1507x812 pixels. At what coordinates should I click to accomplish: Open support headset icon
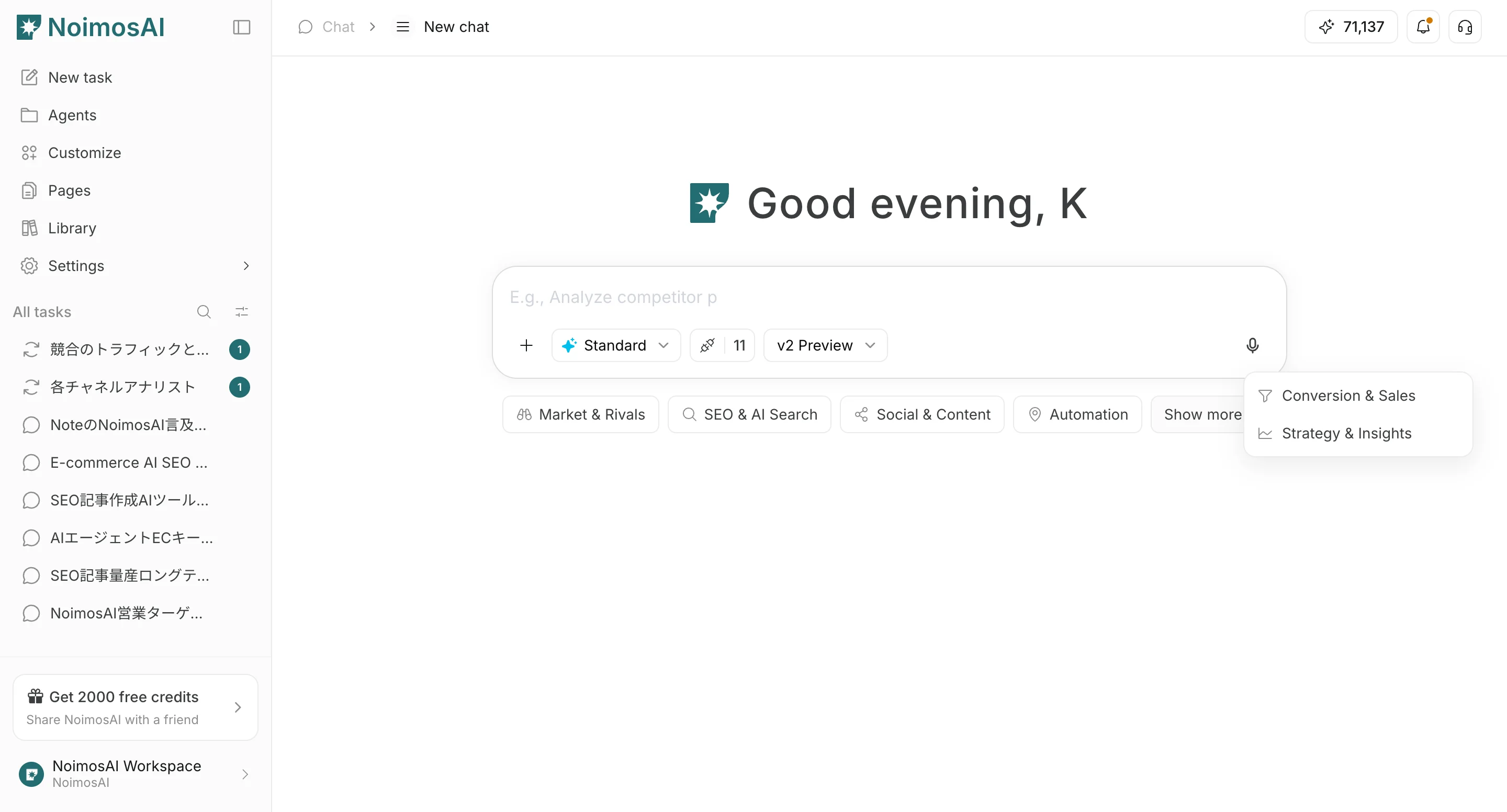pos(1465,27)
